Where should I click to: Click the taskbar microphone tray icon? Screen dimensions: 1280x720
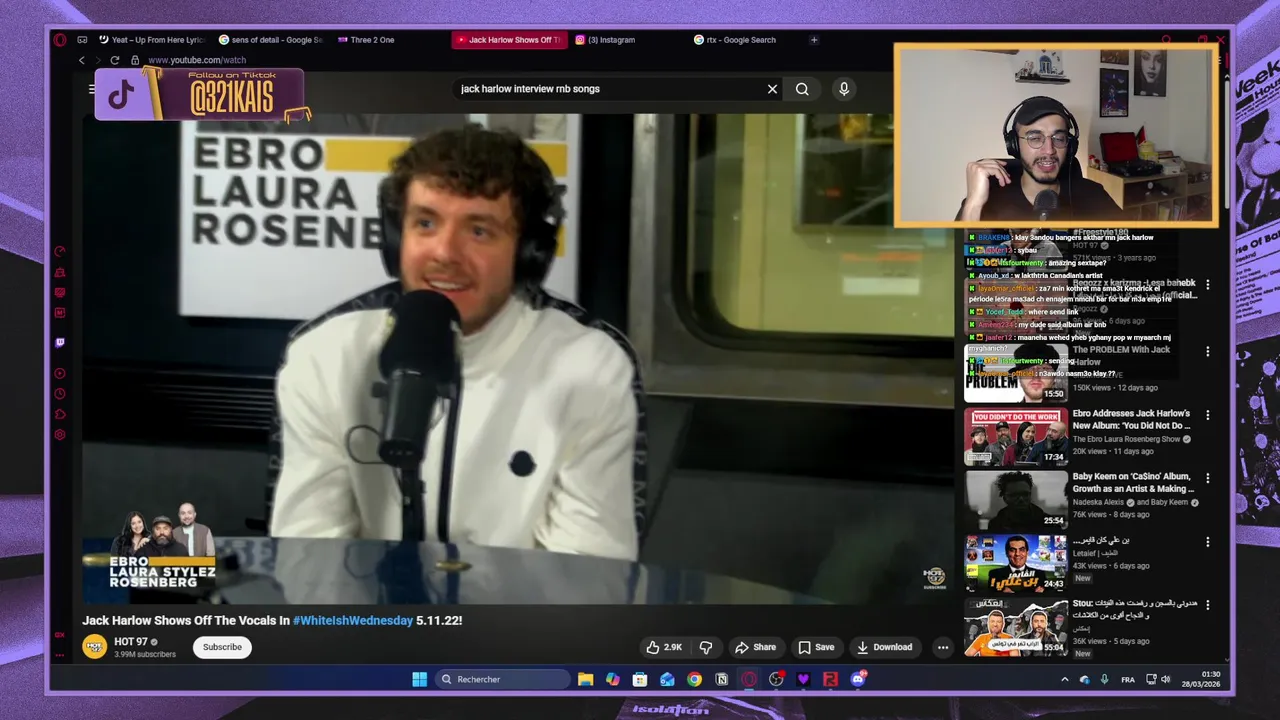1104,679
